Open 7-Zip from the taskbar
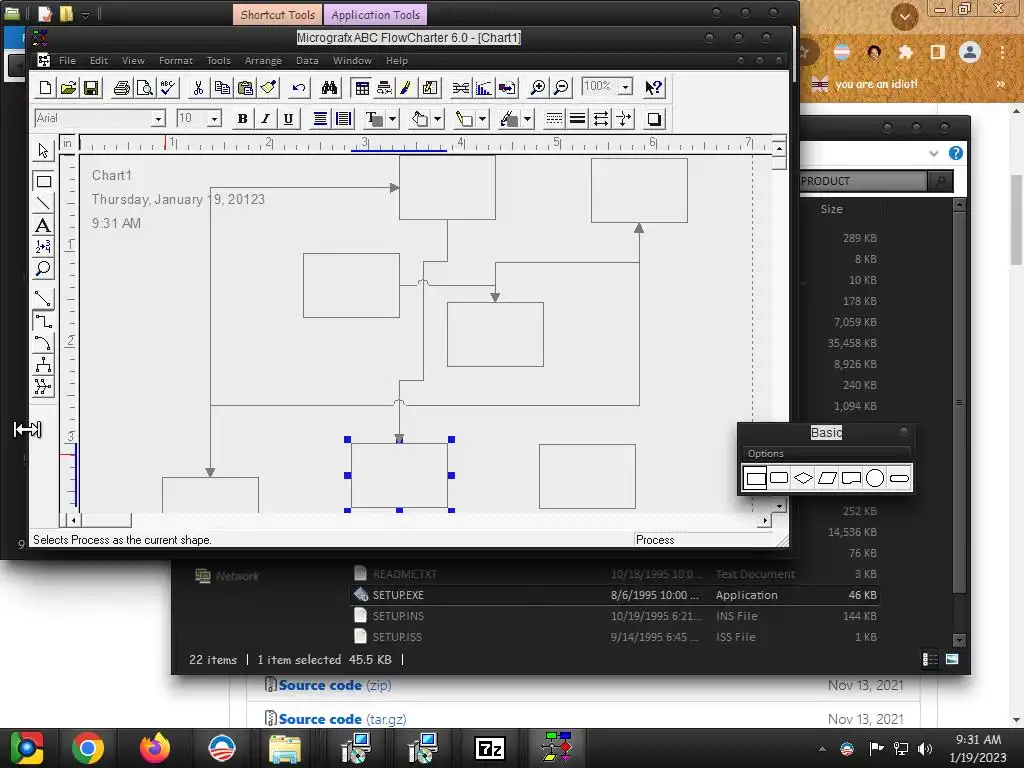Screen dimensions: 1024x768 click(x=490, y=748)
